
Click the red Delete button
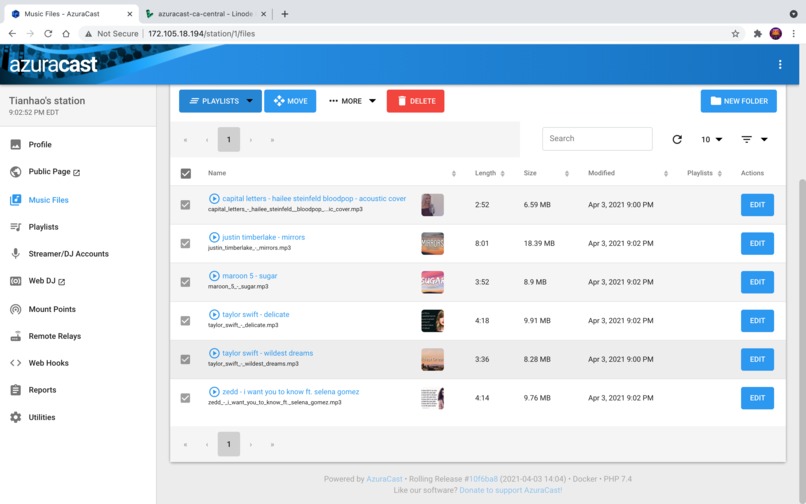tap(415, 101)
